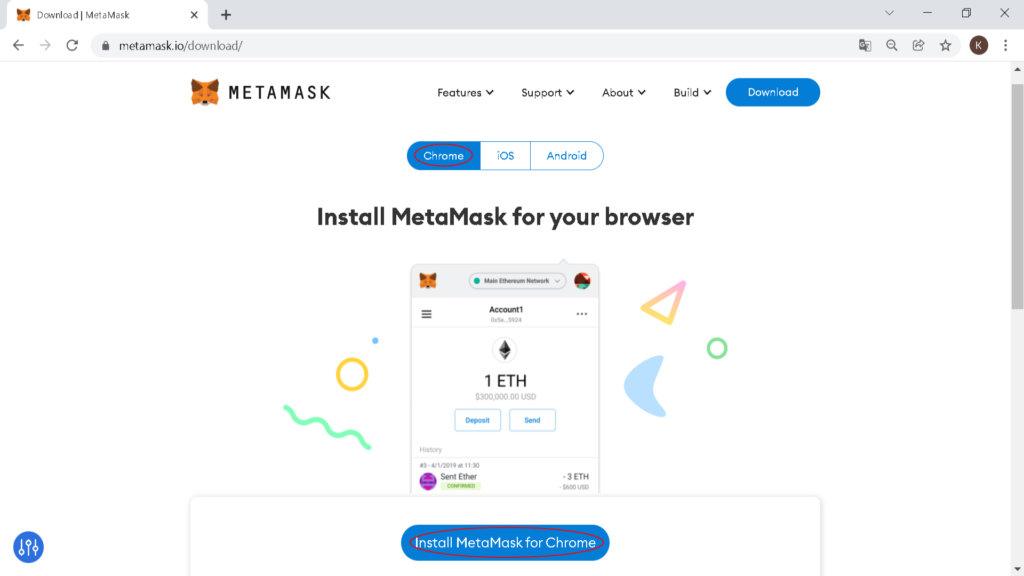
Task: Click the blue Download button
Action: [x=772, y=91]
